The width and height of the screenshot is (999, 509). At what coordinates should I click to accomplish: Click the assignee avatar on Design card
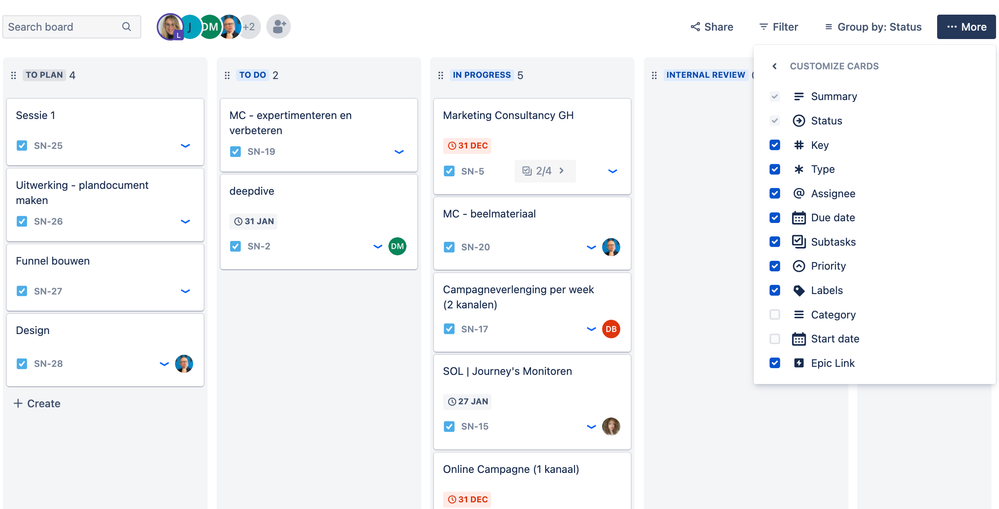click(184, 364)
